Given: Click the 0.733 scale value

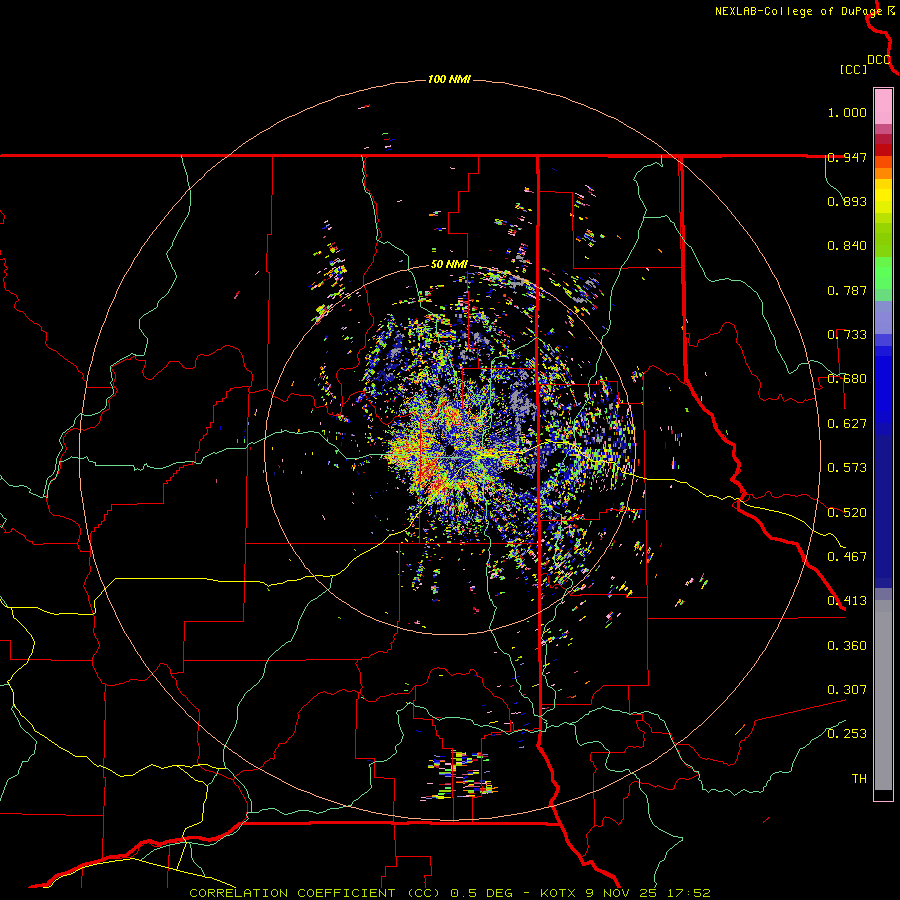Looking at the screenshot, I should [847, 335].
